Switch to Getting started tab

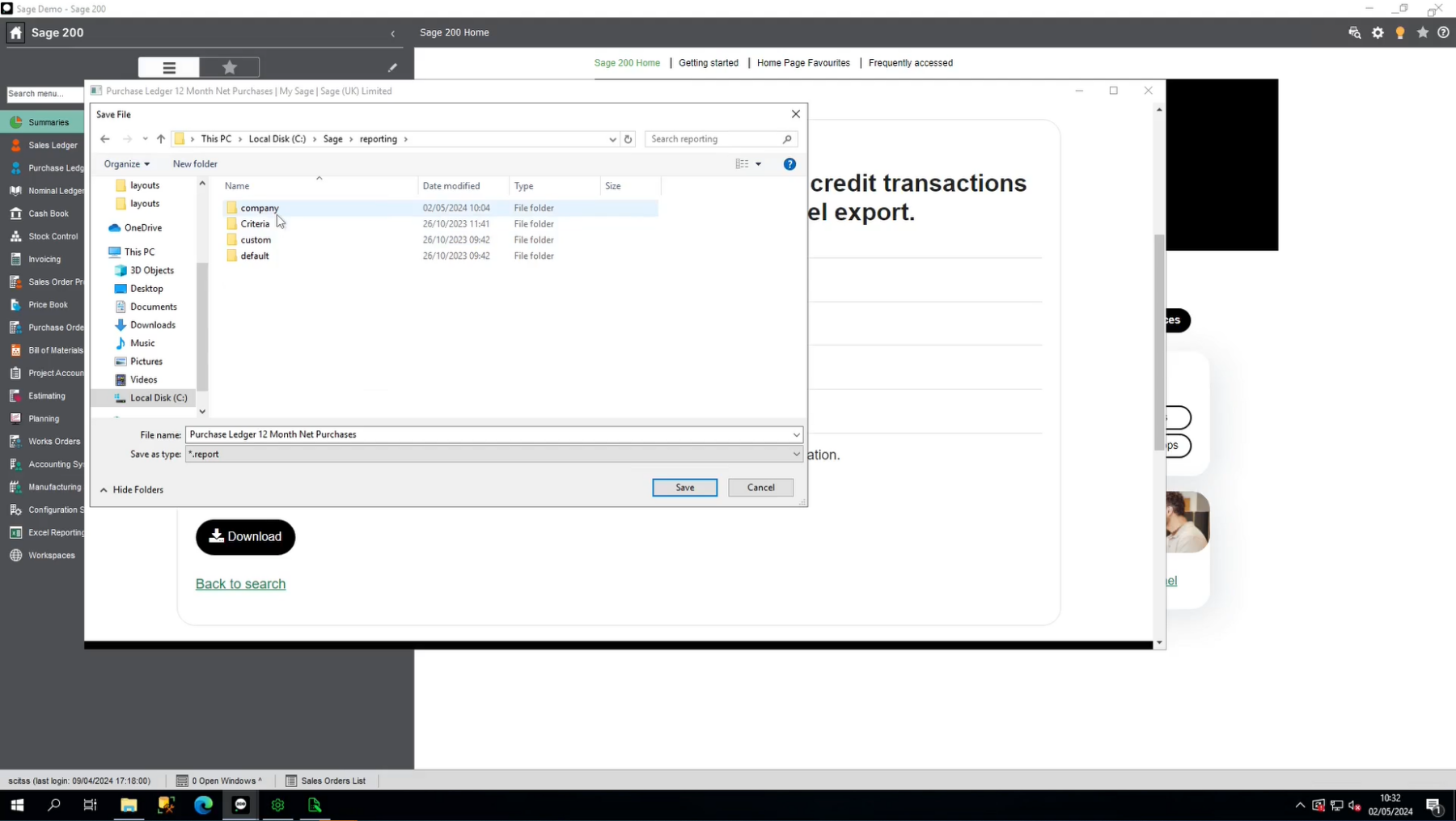coord(708,63)
